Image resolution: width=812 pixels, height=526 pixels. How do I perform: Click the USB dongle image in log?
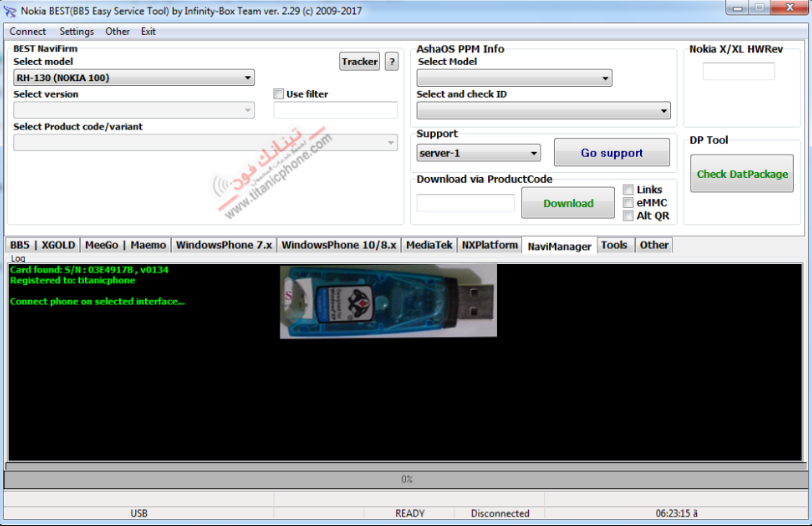tap(388, 301)
